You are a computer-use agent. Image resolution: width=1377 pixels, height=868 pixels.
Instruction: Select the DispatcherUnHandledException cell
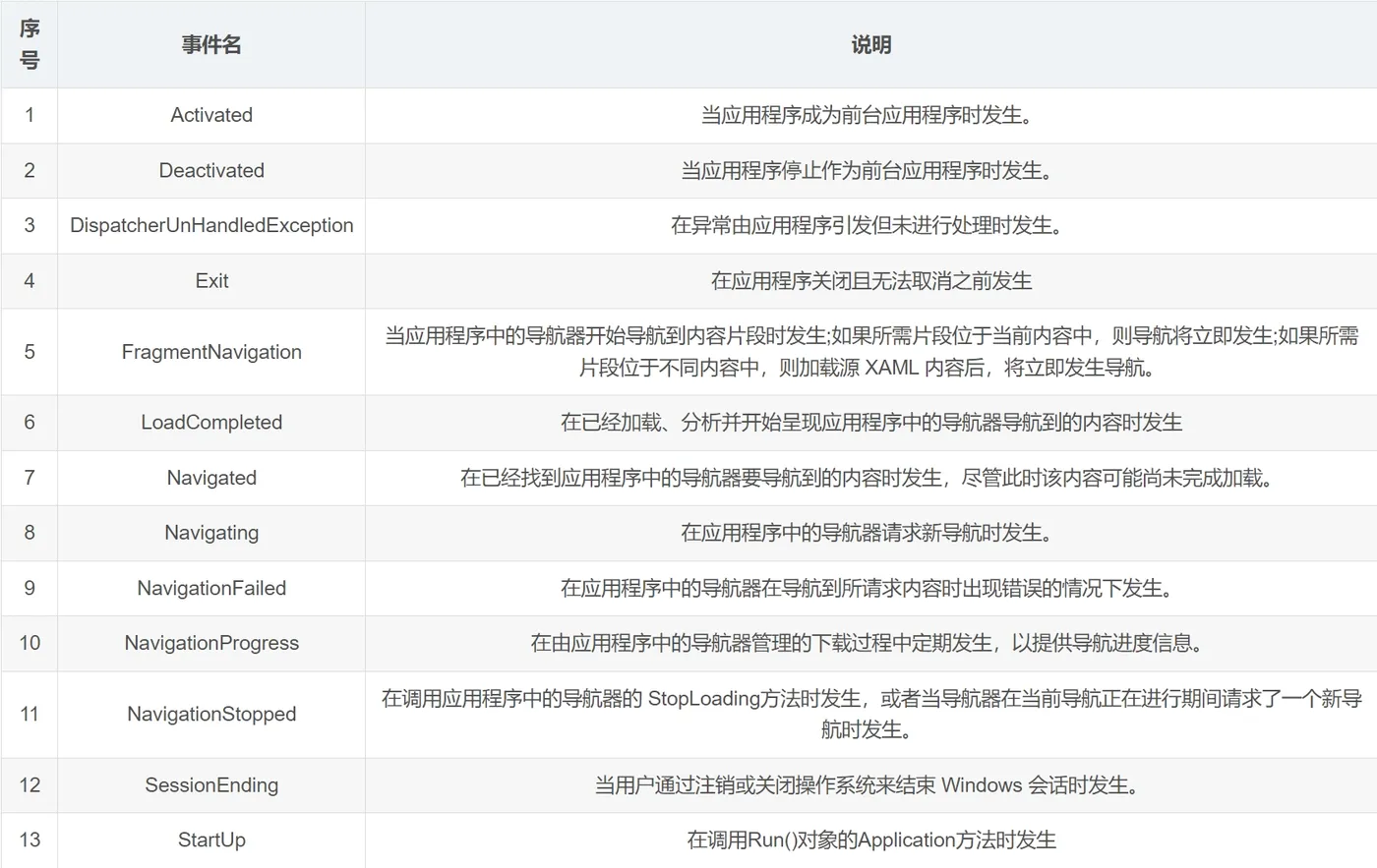(x=211, y=225)
